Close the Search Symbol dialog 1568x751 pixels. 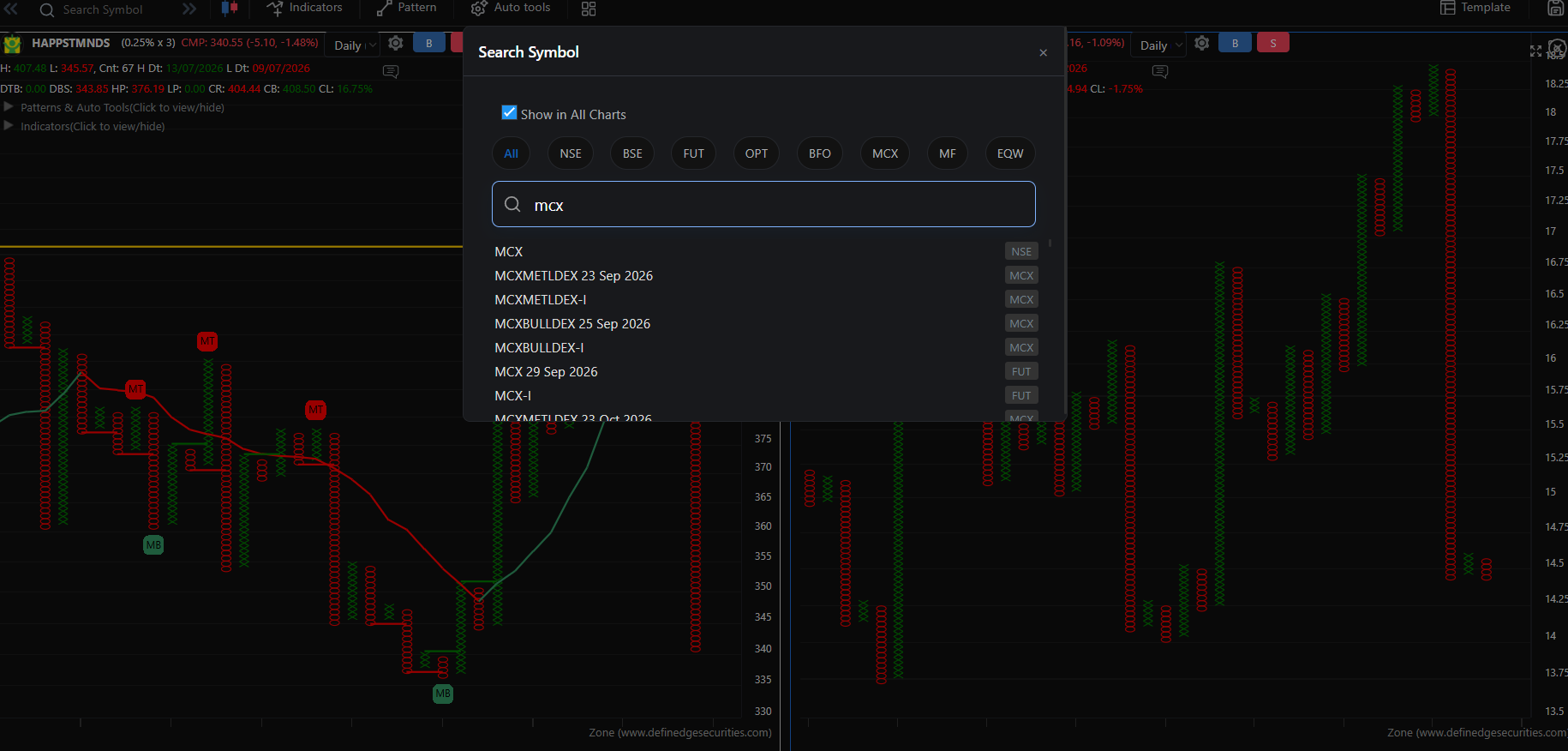click(x=1043, y=52)
